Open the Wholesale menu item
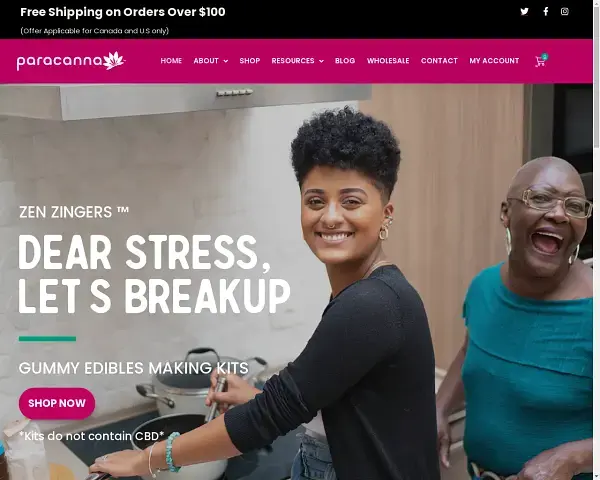The width and height of the screenshot is (600, 480). [x=388, y=61]
